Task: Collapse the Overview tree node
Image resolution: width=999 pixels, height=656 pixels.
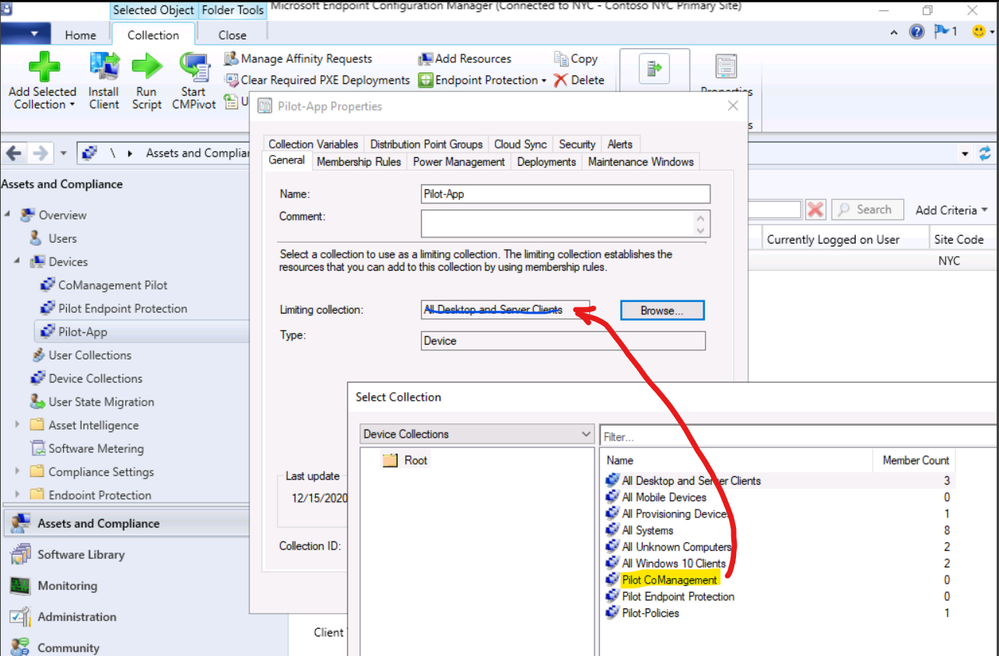Action: [x=8, y=215]
